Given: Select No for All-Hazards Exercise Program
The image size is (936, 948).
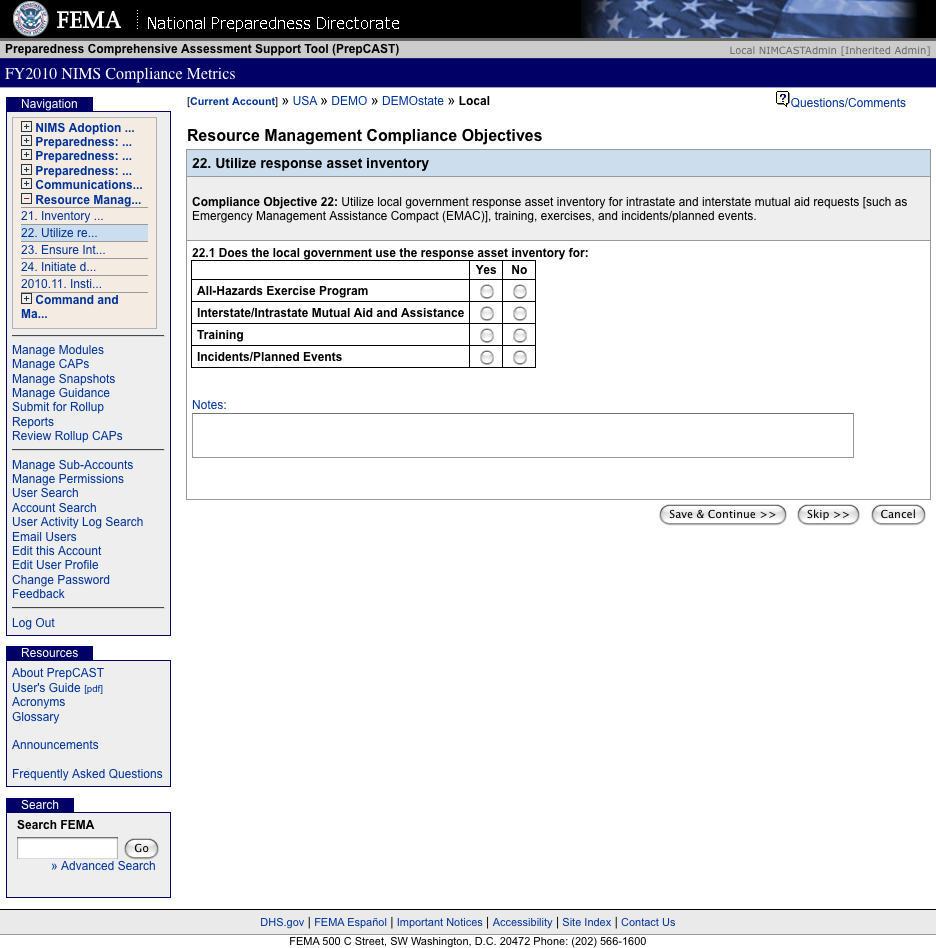Looking at the screenshot, I should point(519,291).
